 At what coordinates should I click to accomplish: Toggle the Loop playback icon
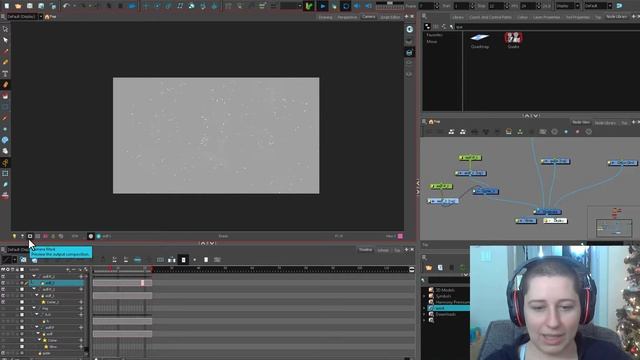coord(346,6)
